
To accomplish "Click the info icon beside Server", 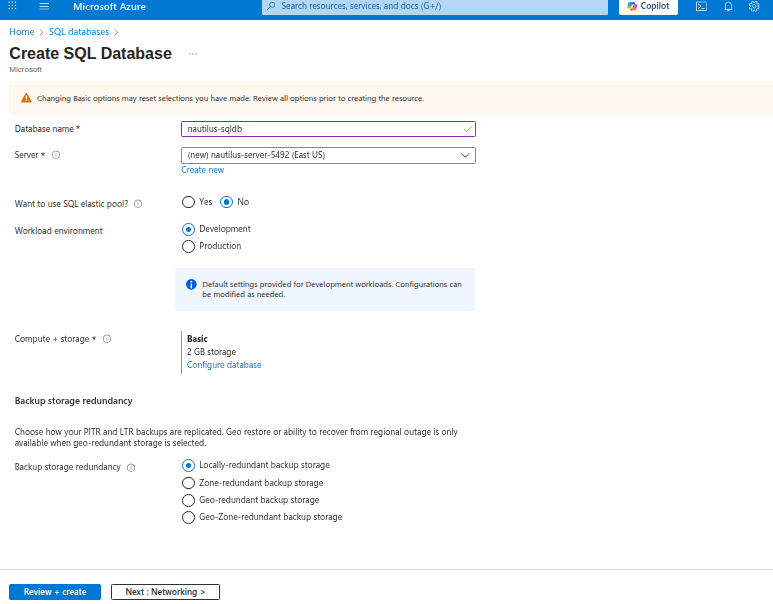I will (56, 155).
